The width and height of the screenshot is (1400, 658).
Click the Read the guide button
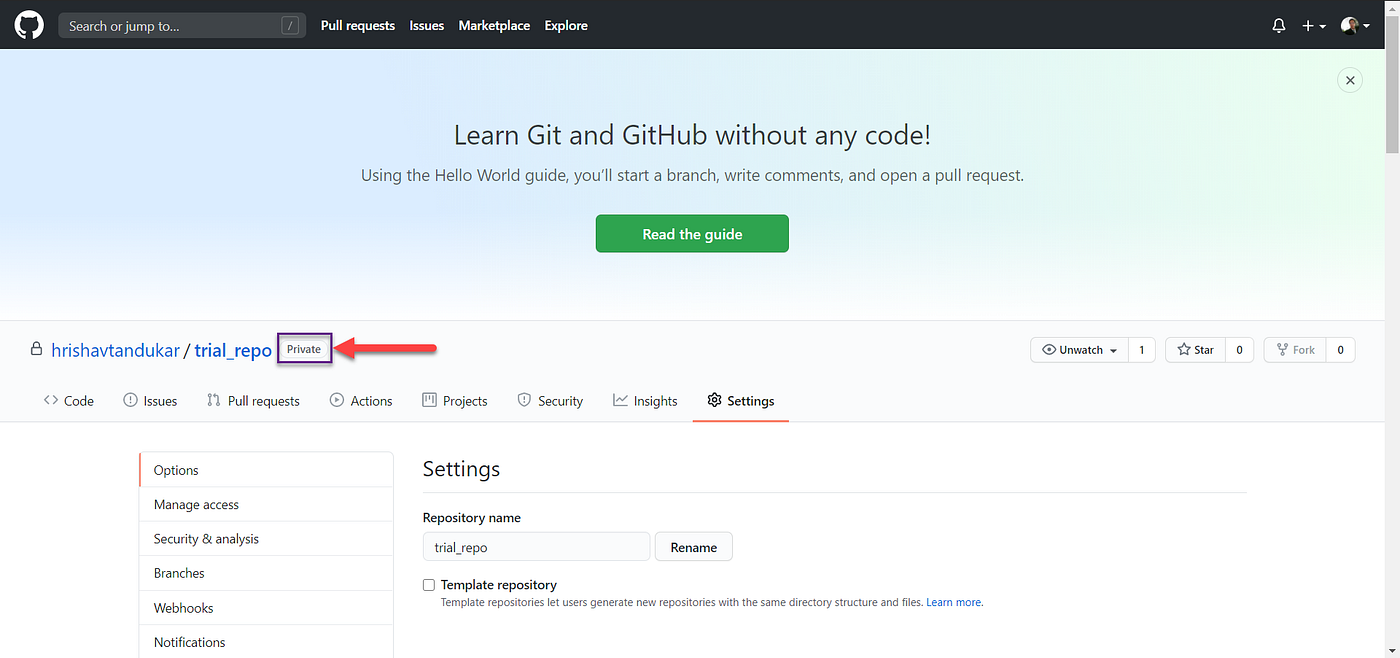[x=692, y=233]
